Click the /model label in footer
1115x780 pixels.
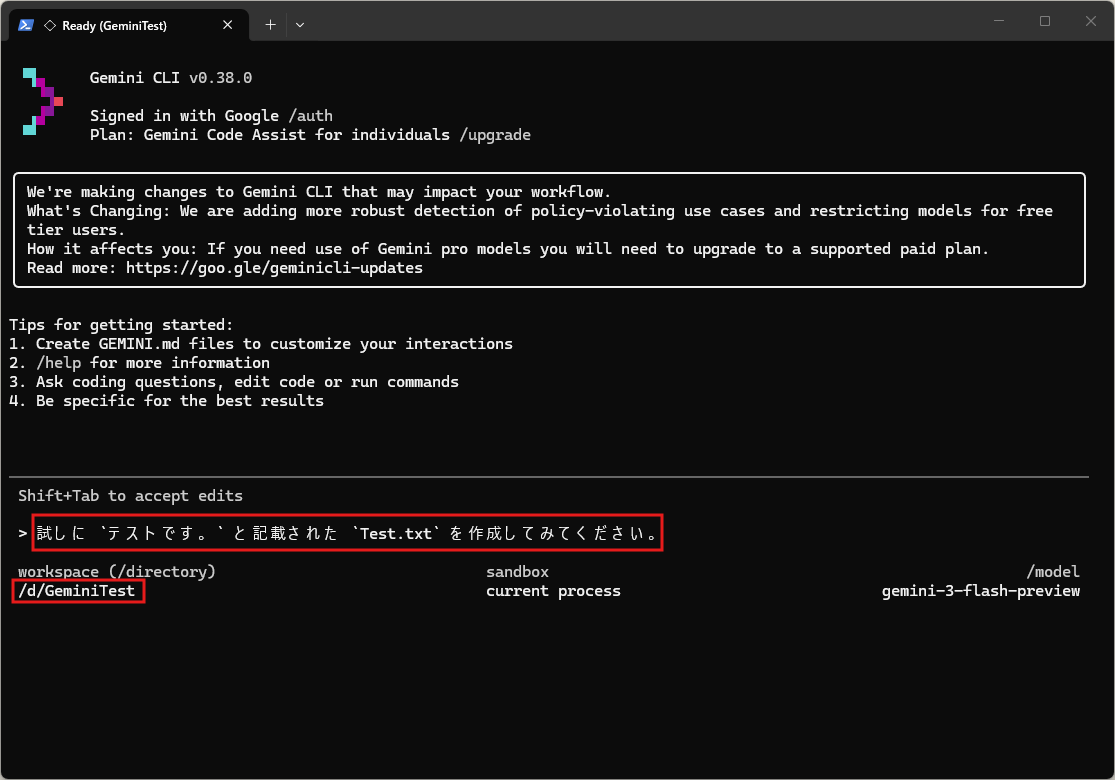pos(1053,572)
